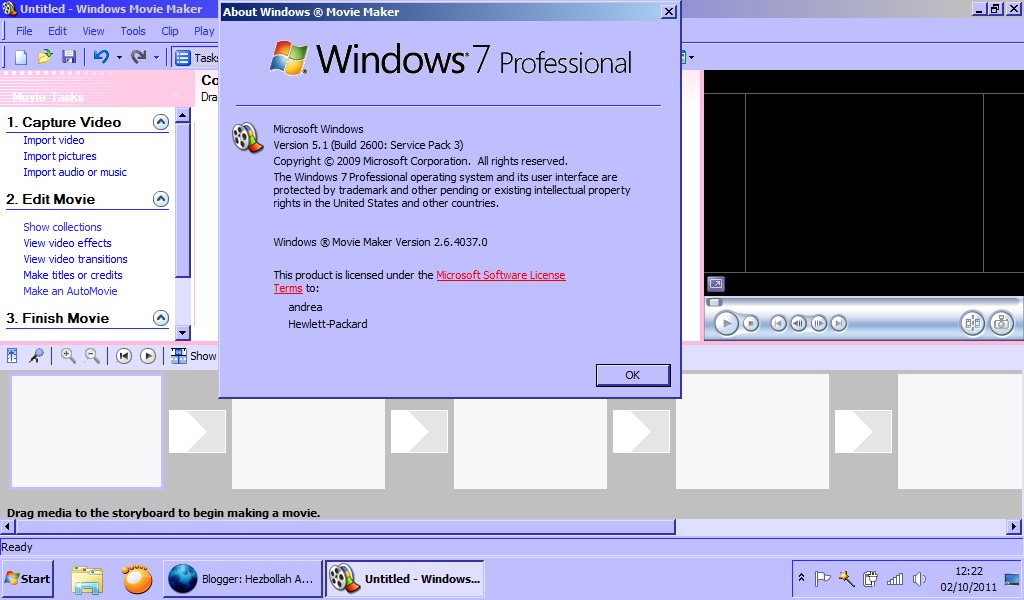
Task: Click the Save Project floppy icon
Action: [x=69, y=57]
